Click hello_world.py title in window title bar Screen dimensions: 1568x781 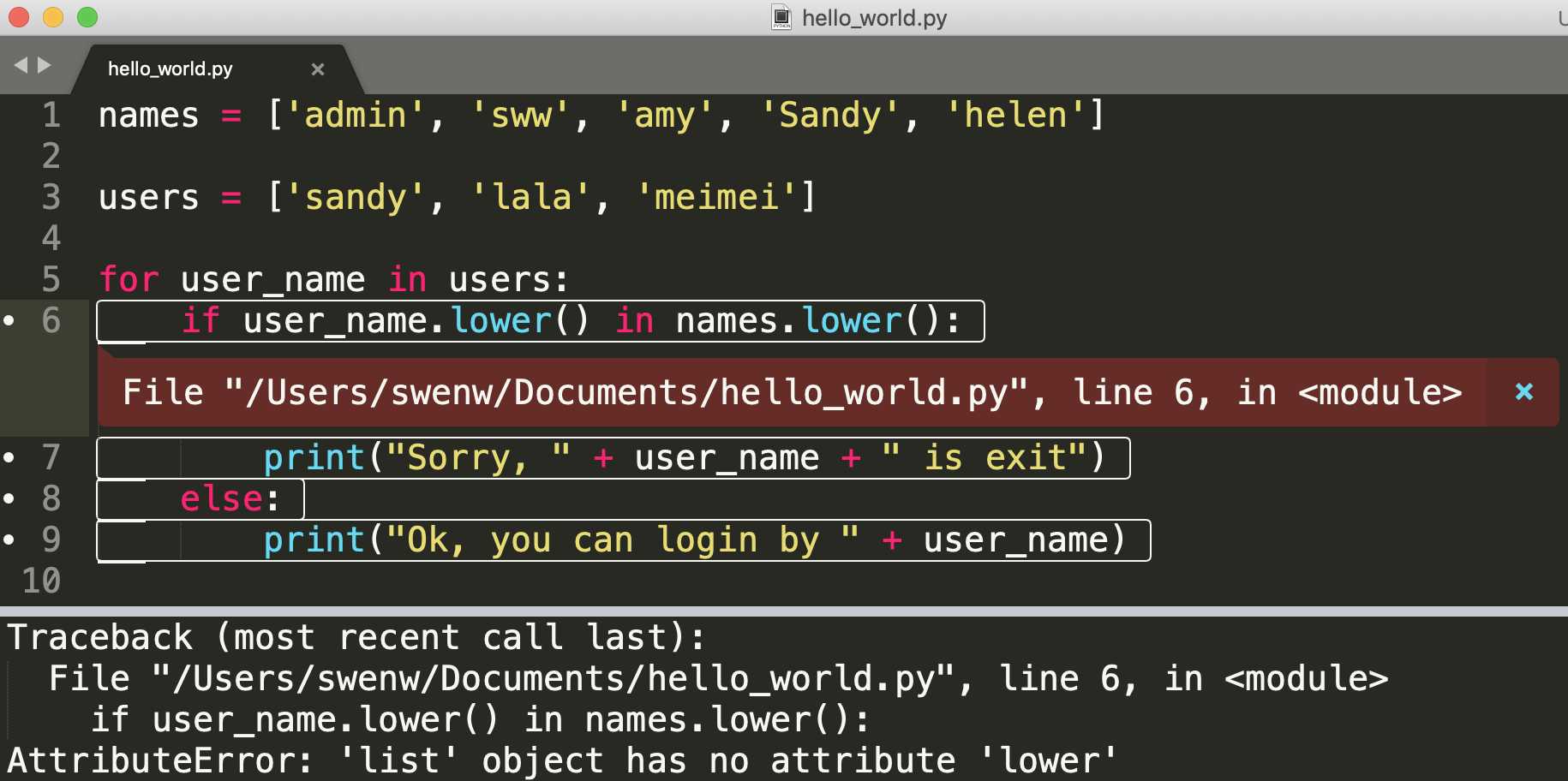tap(874, 18)
